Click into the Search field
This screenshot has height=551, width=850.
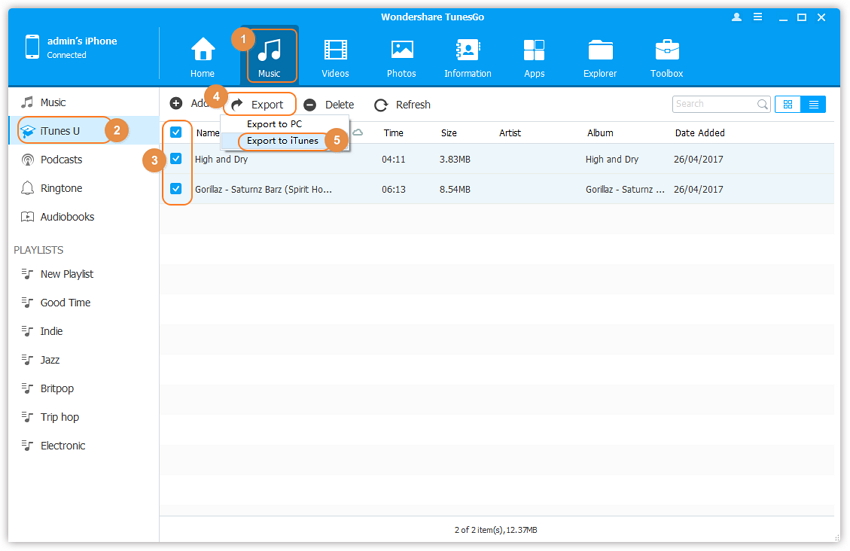(x=713, y=104)
